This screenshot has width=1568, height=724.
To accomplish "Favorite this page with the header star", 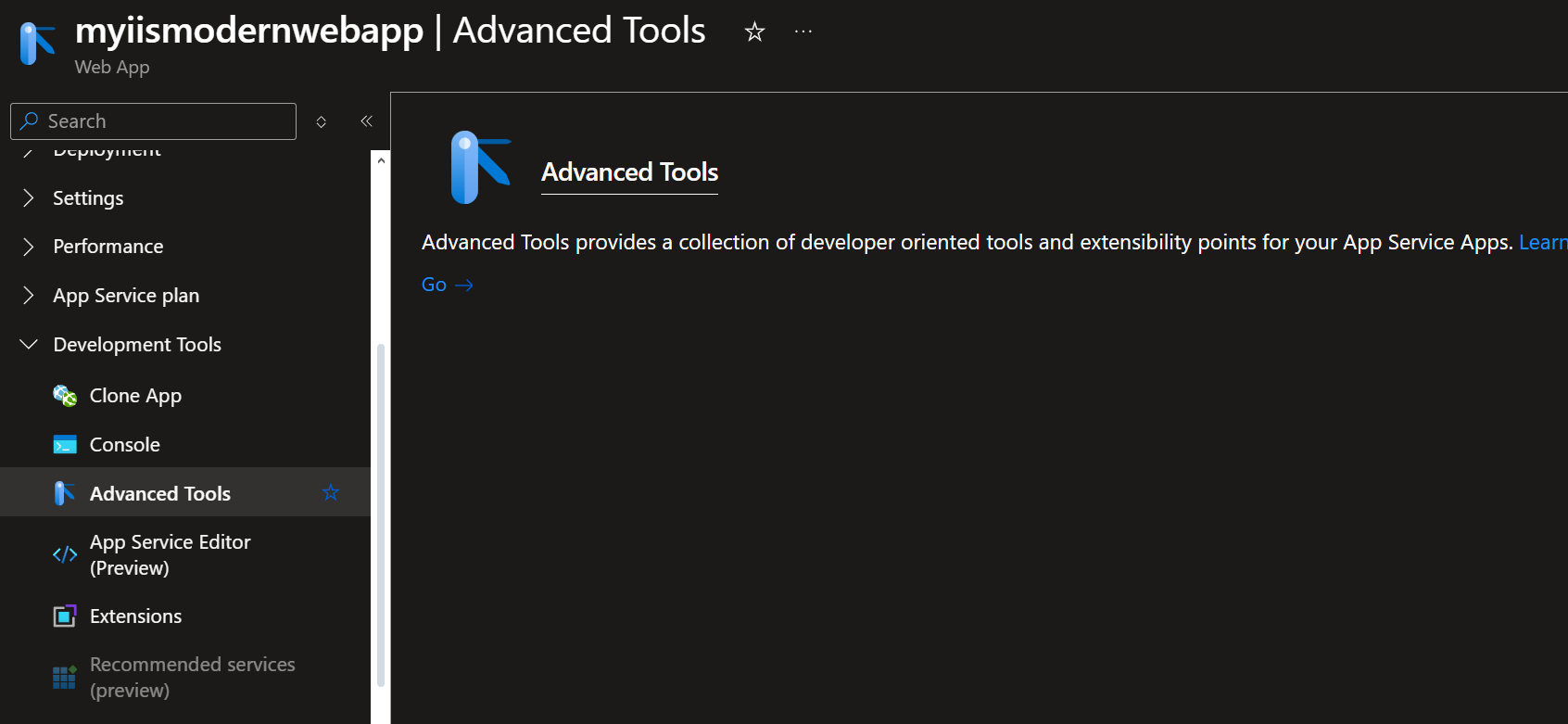I will pos(754,32).
